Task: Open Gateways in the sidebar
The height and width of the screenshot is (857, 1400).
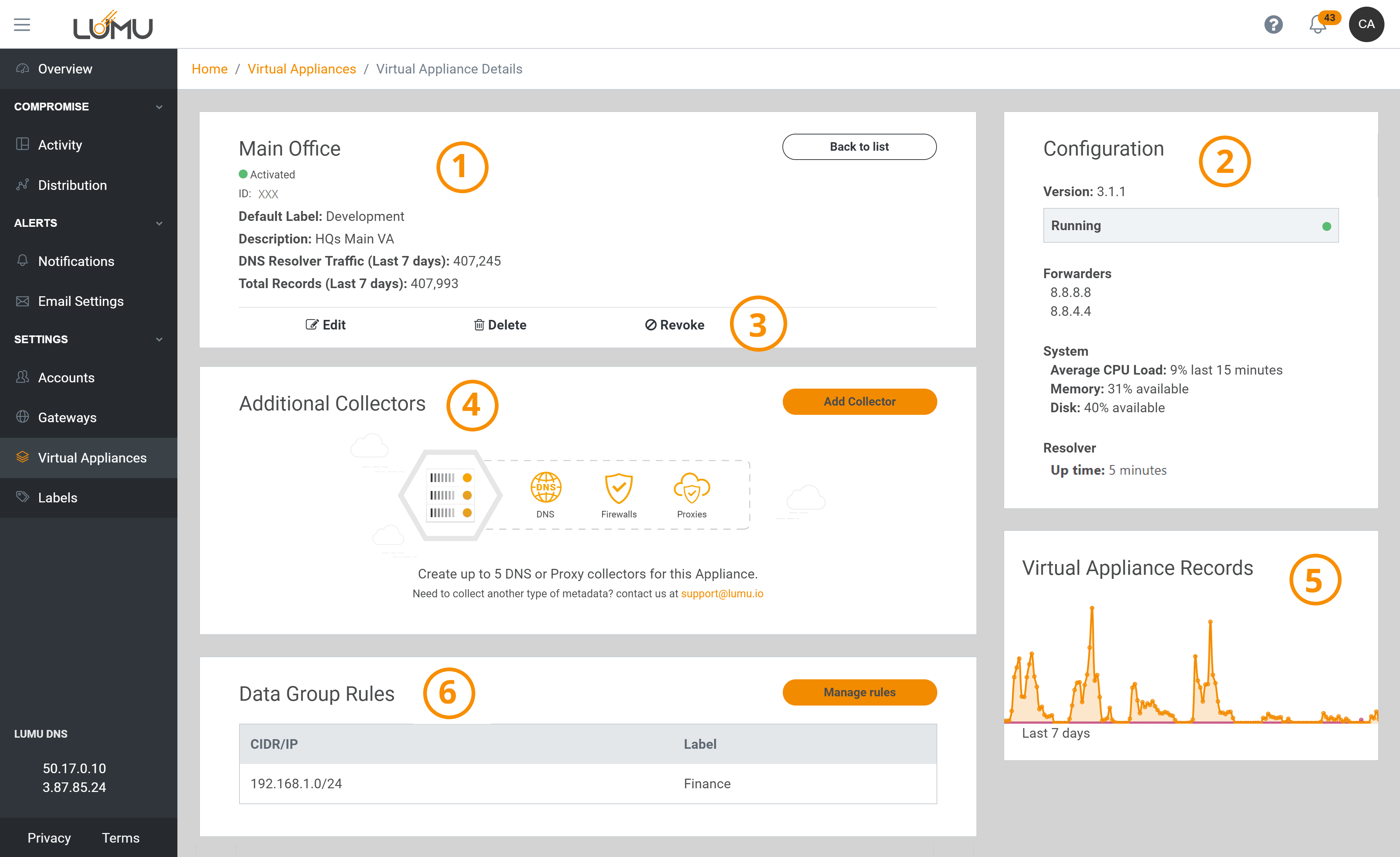Action: [x=67, y=417]
